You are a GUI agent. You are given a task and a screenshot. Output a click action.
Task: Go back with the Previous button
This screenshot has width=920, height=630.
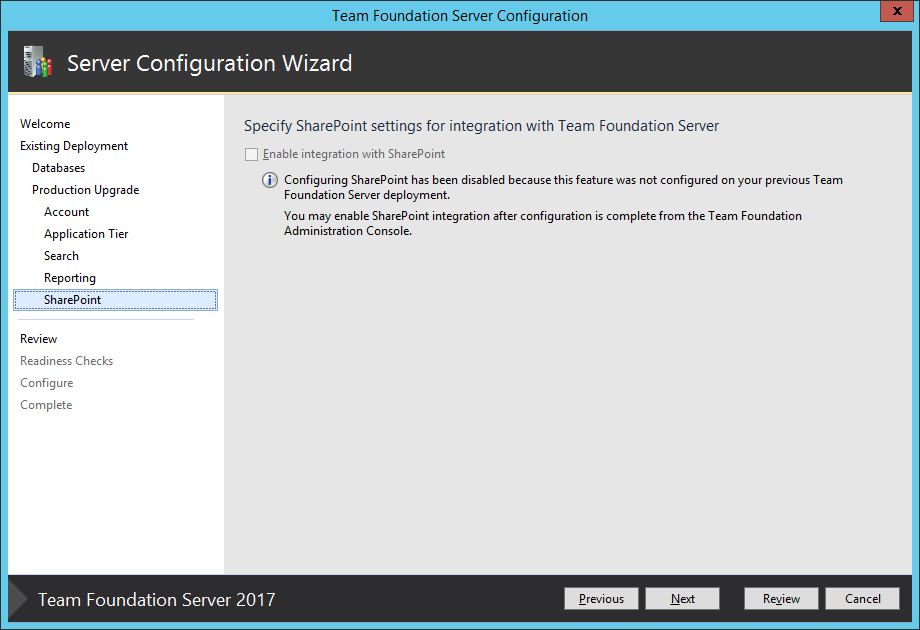pyautogui.click(x=601, y=598)
